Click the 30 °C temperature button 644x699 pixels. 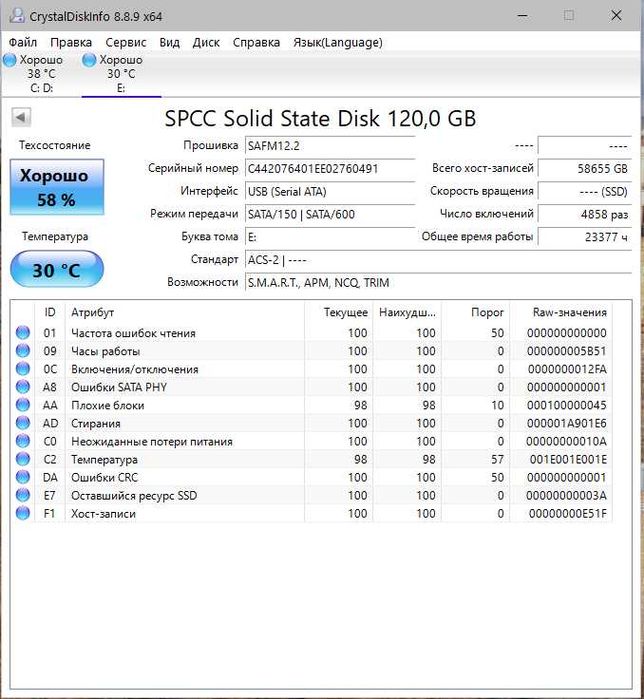pos(57,269)
